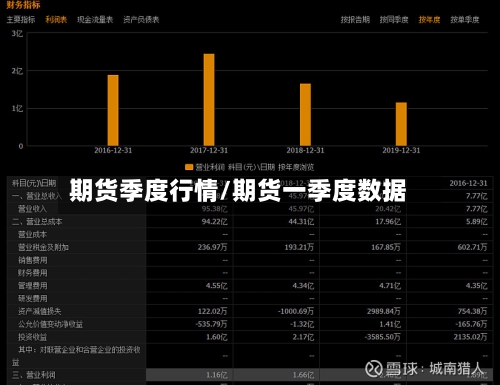Viewport: 500px width, 385px height.
Task: Click the 1亿 y-axis label
Action: (x=17, y=109)
